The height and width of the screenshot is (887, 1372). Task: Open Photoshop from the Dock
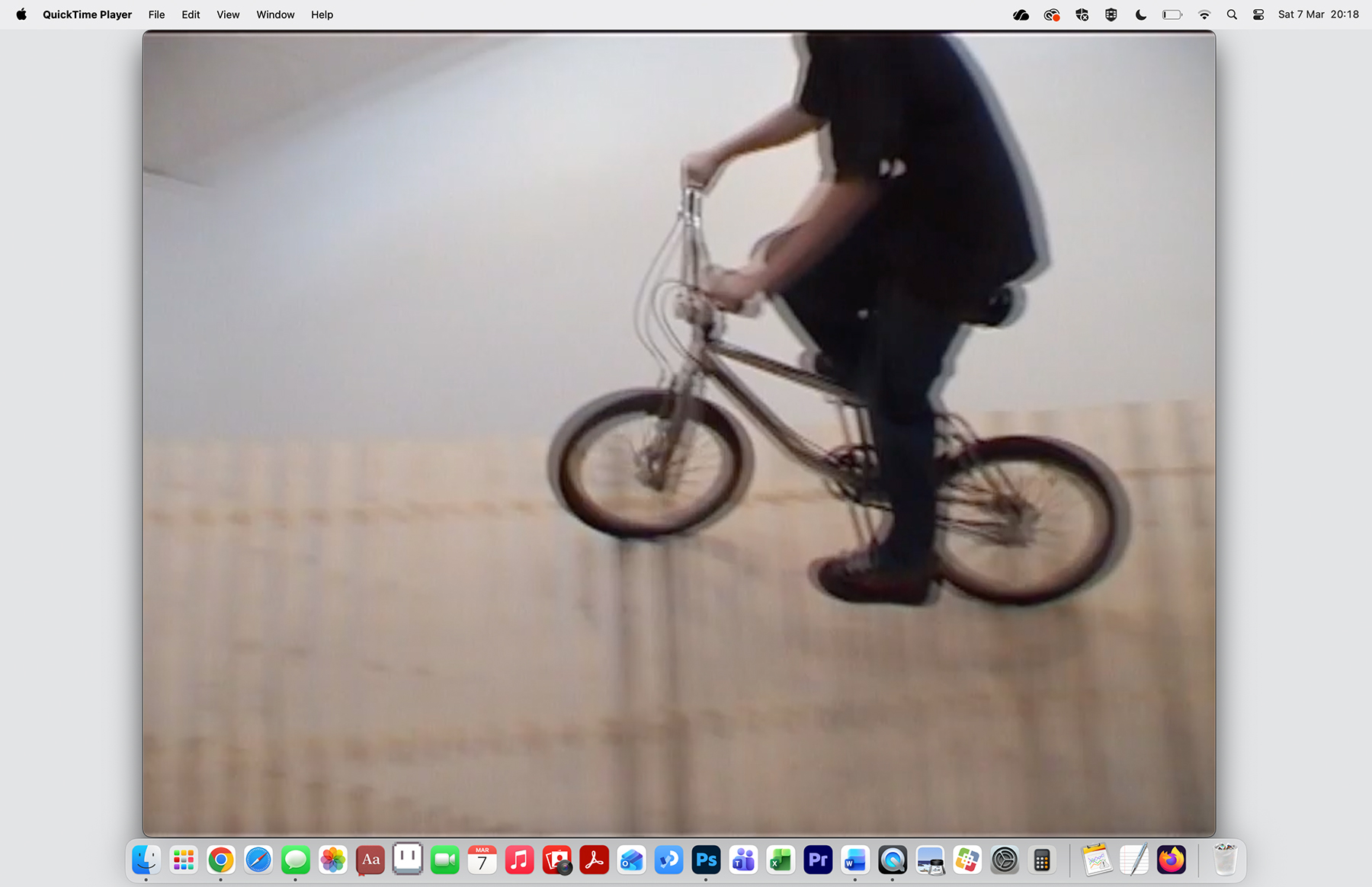coord(706,860)
